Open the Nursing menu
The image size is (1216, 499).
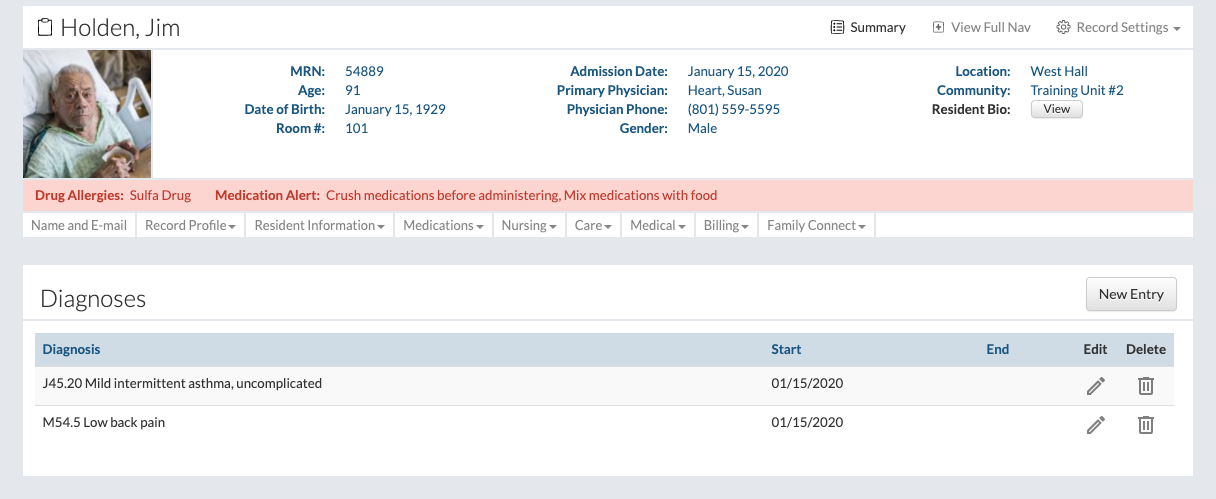coord(529,225)
